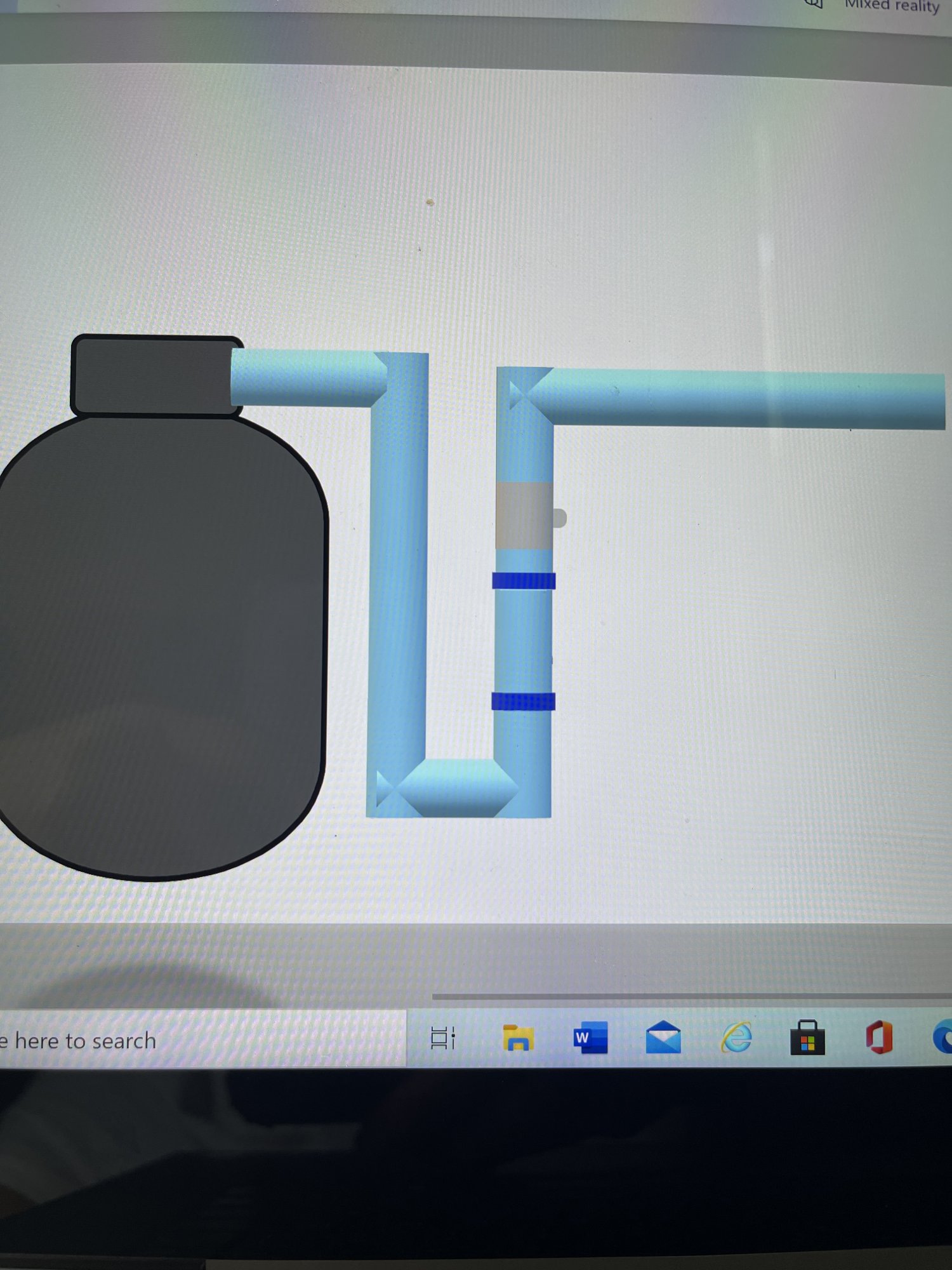
Task: Open Task View from the taskbar
Action: [442, 1038]
